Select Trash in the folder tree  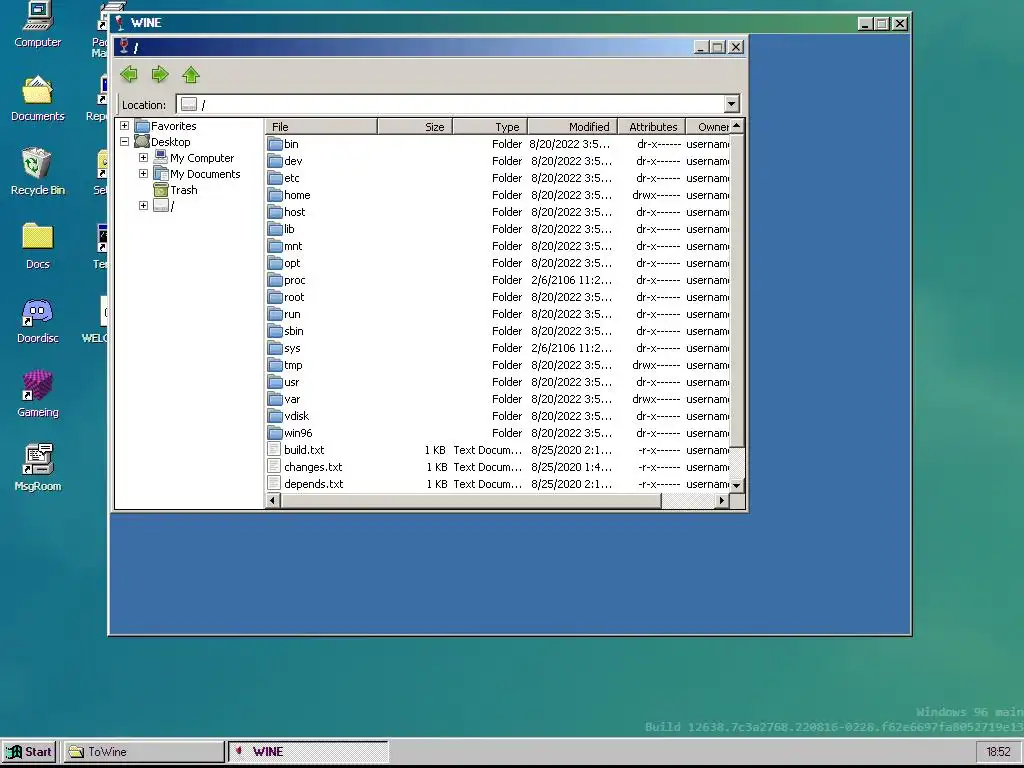point(184,190)
